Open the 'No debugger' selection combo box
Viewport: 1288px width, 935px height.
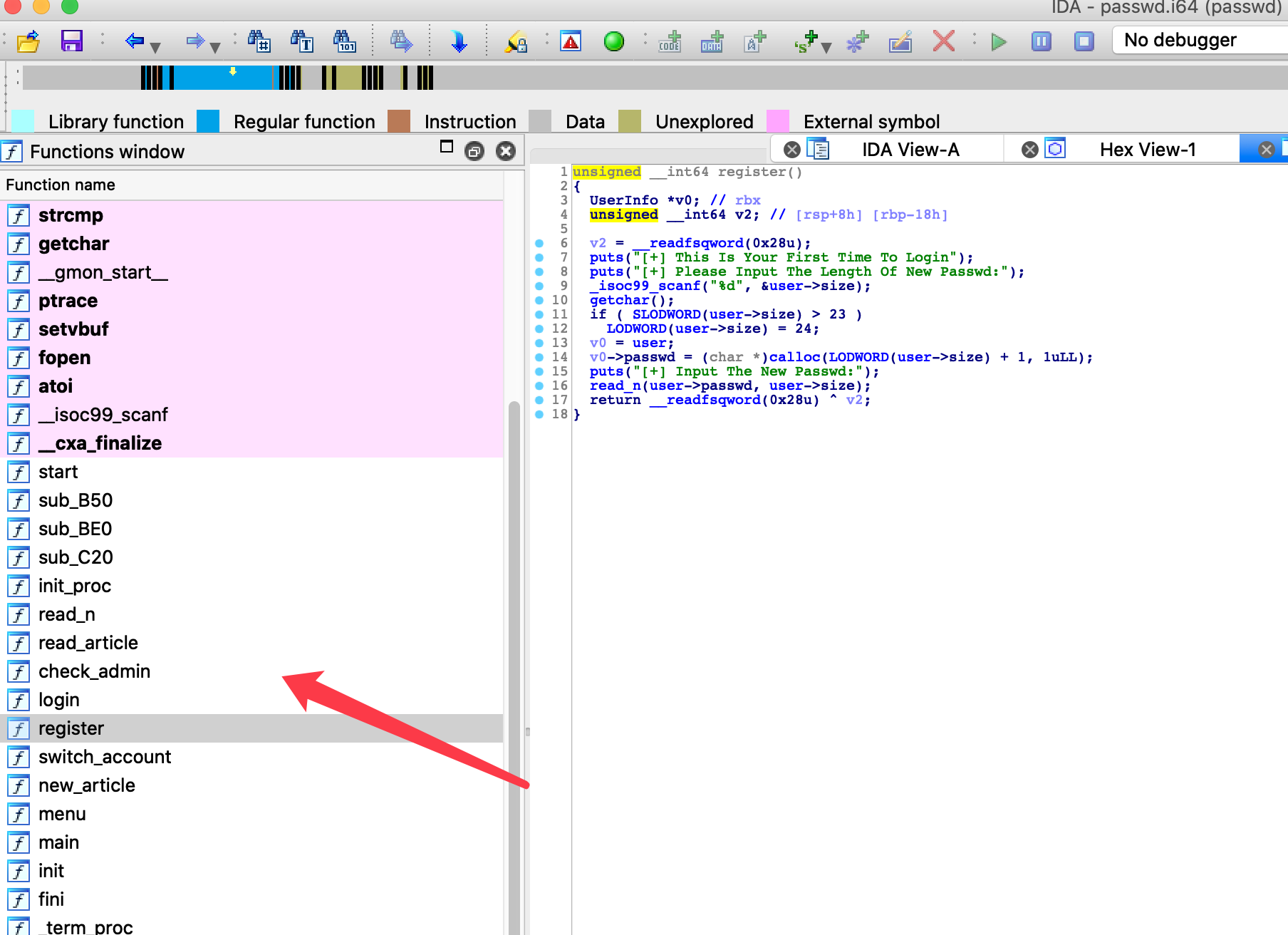(1200, 40)
